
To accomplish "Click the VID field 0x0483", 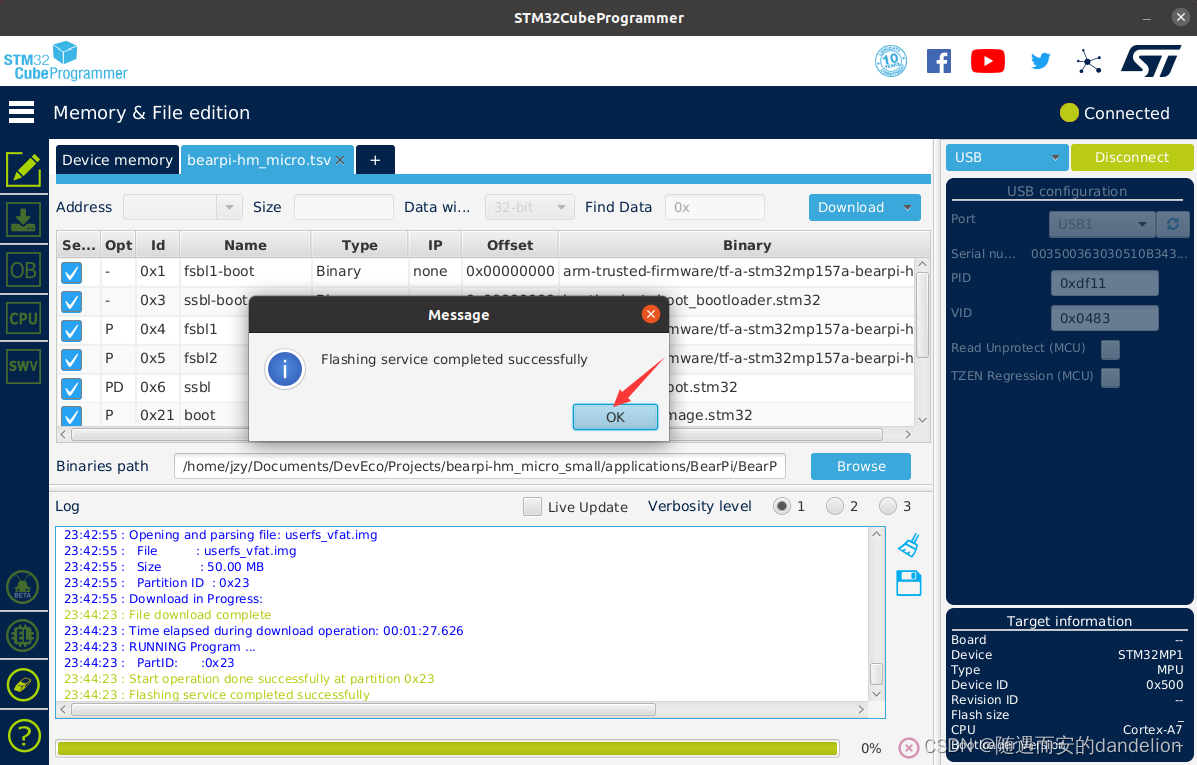I will [1105, 318].
